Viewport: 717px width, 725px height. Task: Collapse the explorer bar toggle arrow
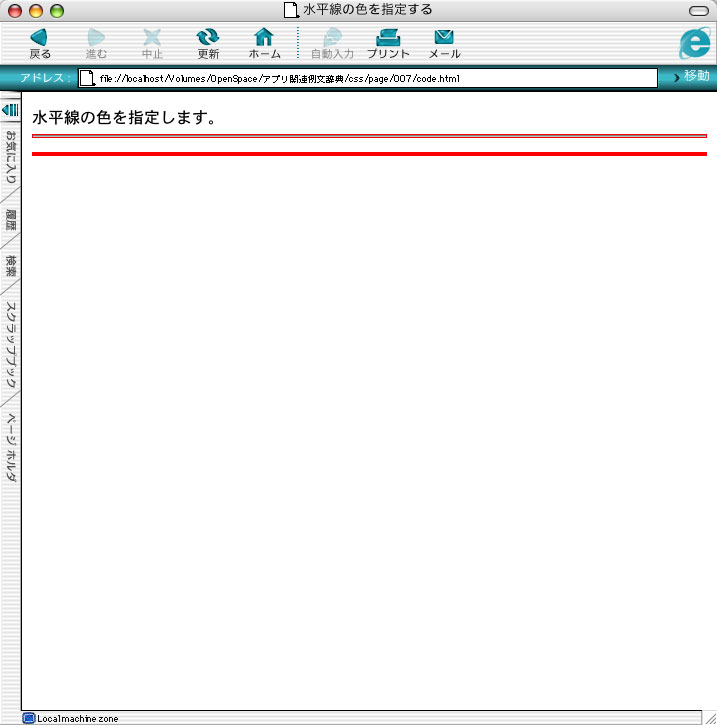[x=10, y=110]
